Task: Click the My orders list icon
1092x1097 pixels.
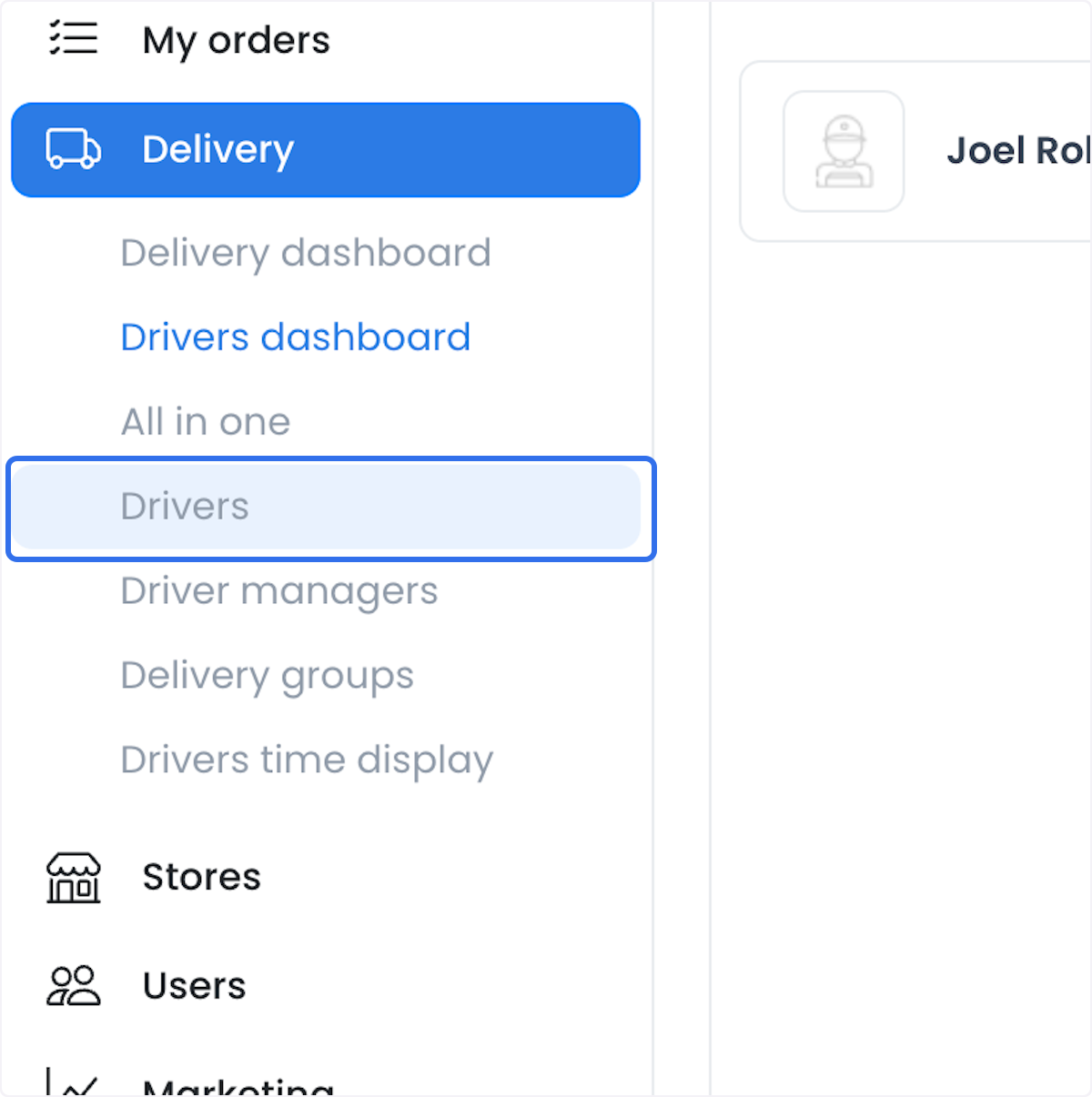Action: click(73, 39)
